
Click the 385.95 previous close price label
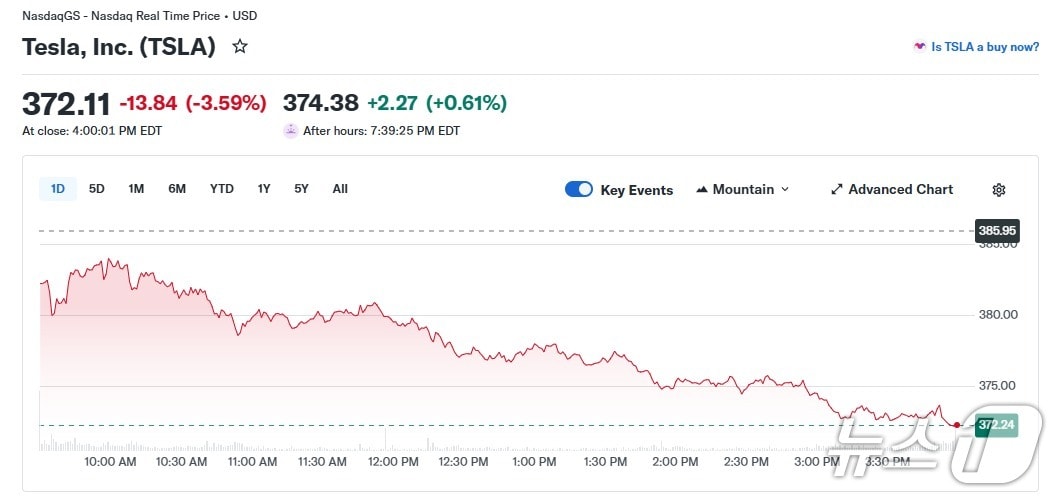997,231
